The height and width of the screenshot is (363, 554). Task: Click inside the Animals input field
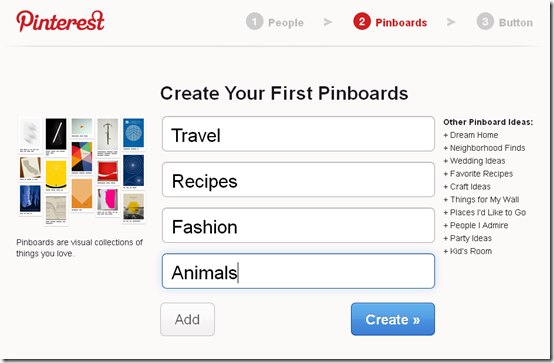[x=298, y=271]
